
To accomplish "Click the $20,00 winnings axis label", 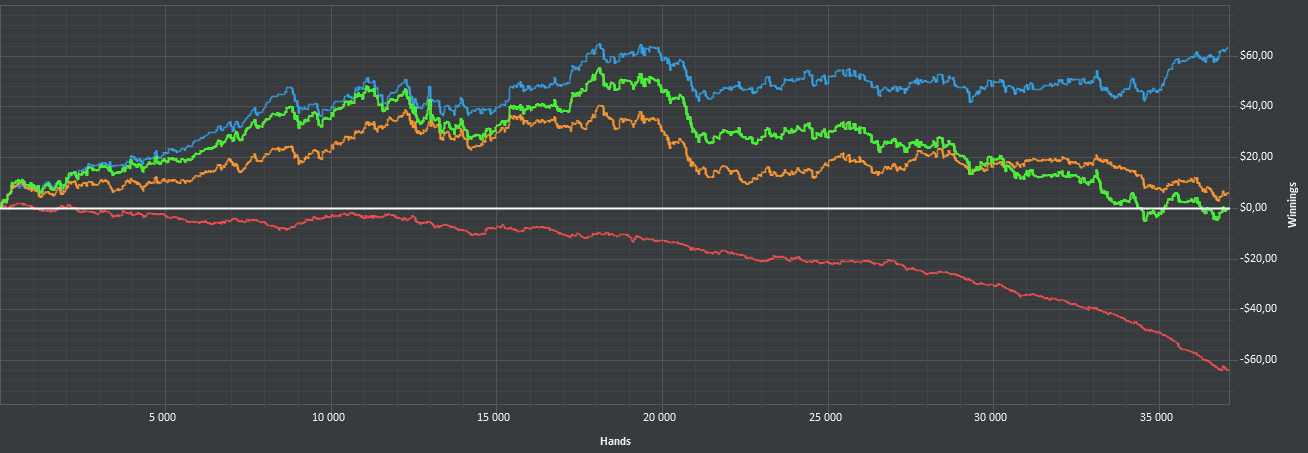I will point(1255,157).
